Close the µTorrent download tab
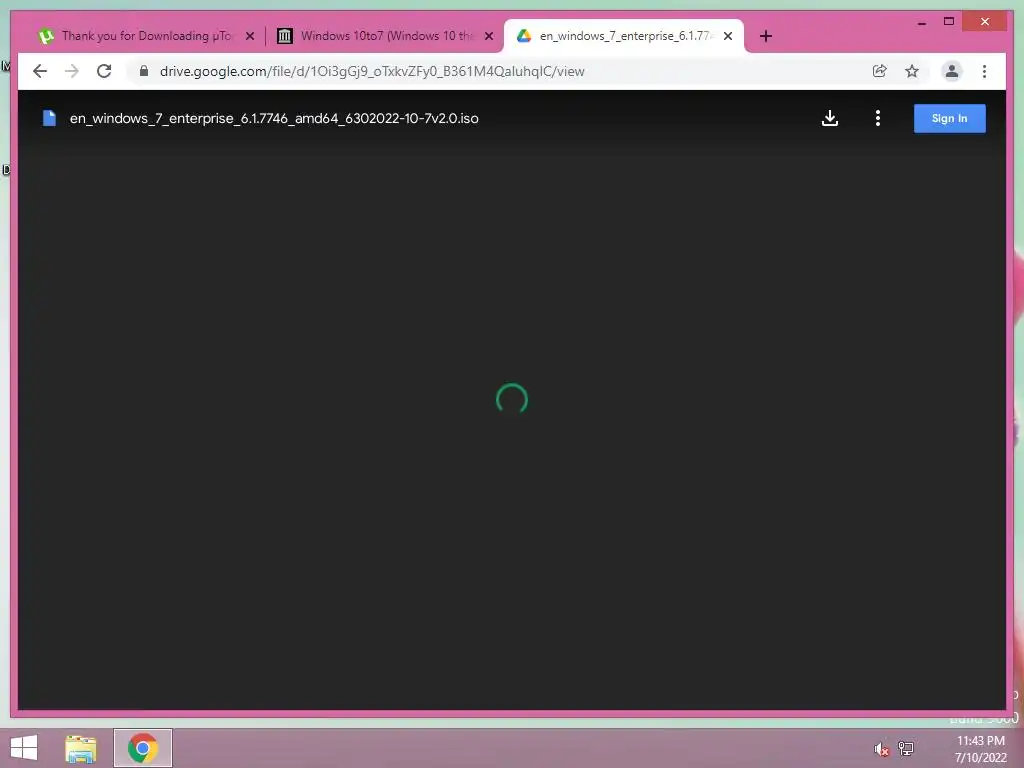1024x768 pixels. [x=249, y=36]
